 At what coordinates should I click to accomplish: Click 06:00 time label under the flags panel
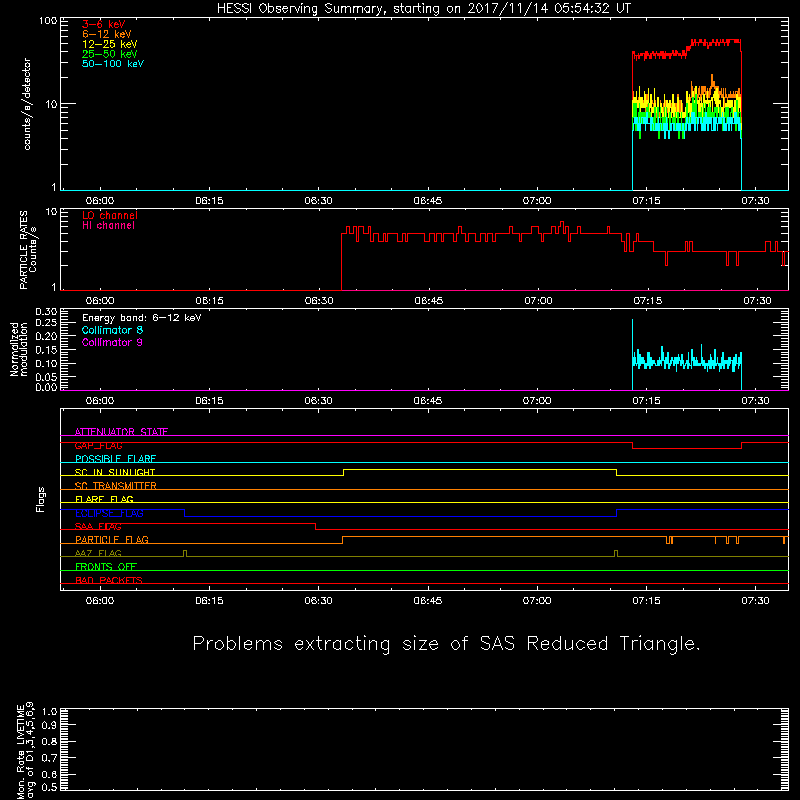[100, 601]
